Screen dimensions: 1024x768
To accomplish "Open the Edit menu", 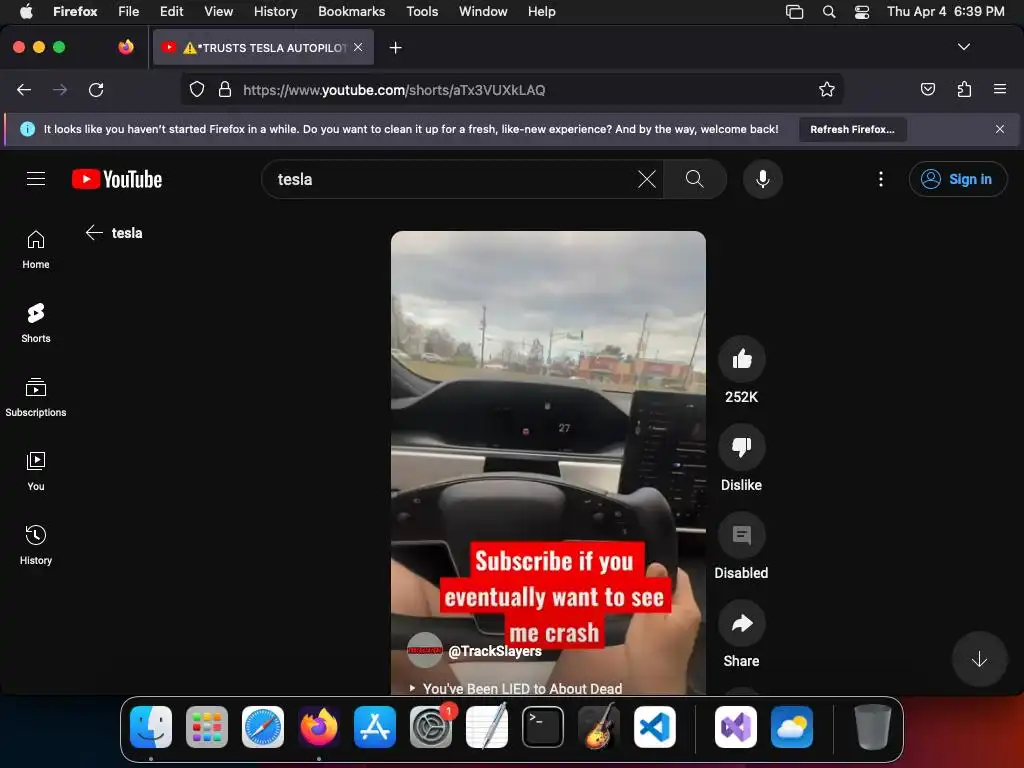I will point(172,12).
